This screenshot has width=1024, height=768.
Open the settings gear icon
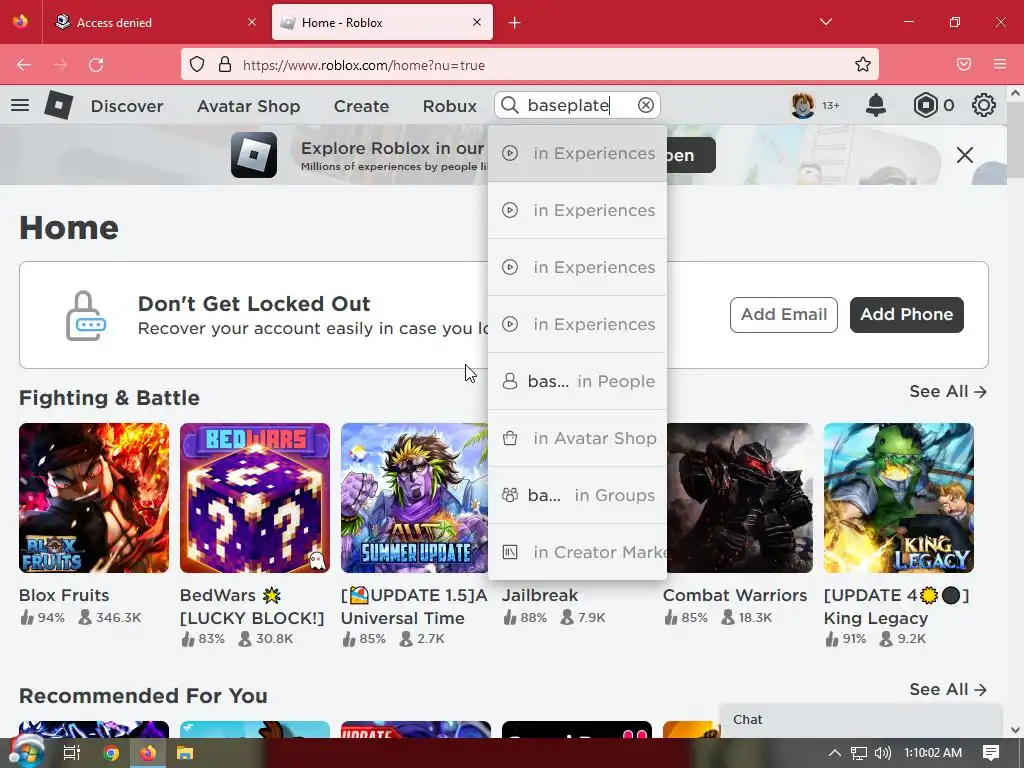point(984,105)
